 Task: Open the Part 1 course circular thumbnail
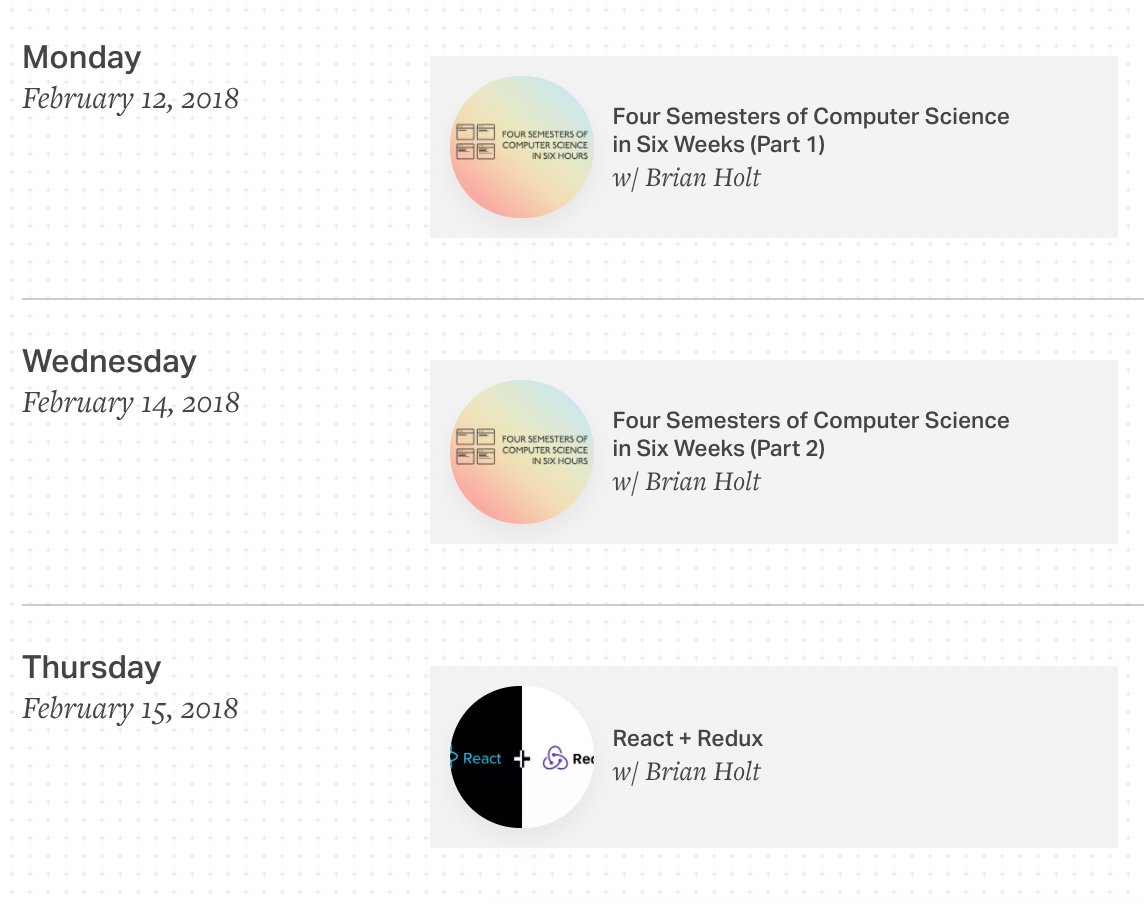(x=522, y=147)
